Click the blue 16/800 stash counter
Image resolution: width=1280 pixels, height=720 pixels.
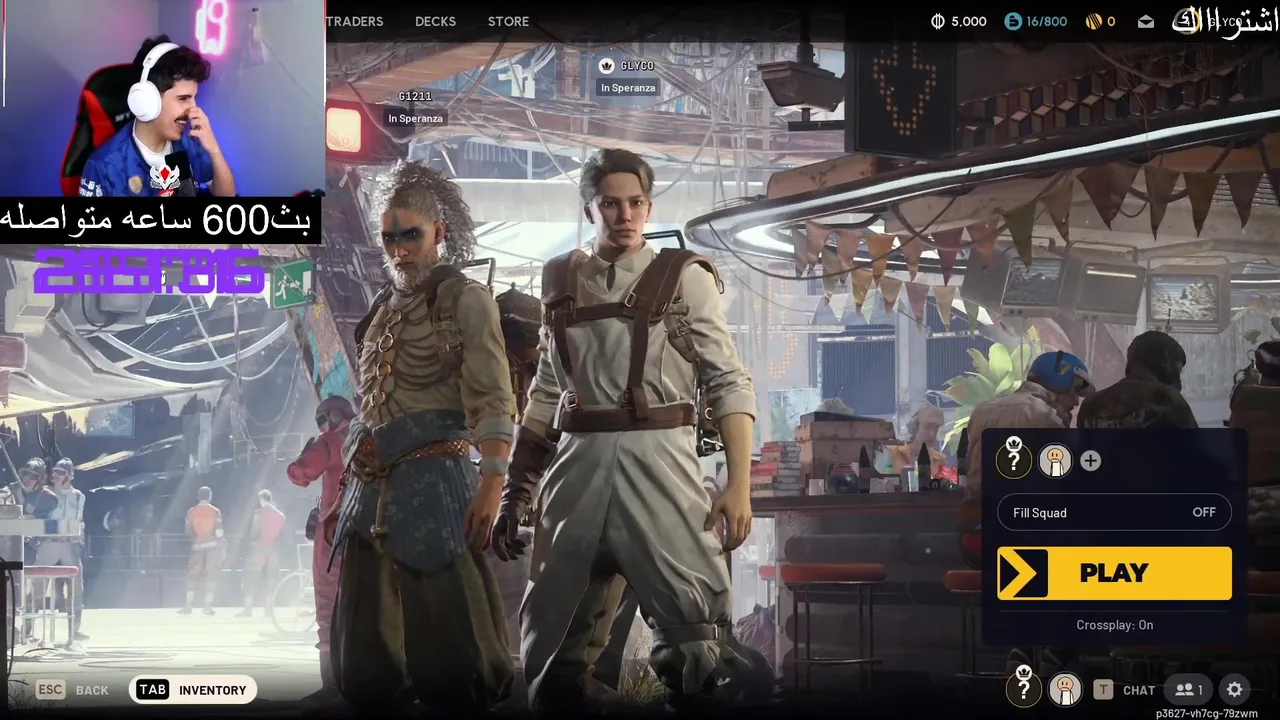1036,21
